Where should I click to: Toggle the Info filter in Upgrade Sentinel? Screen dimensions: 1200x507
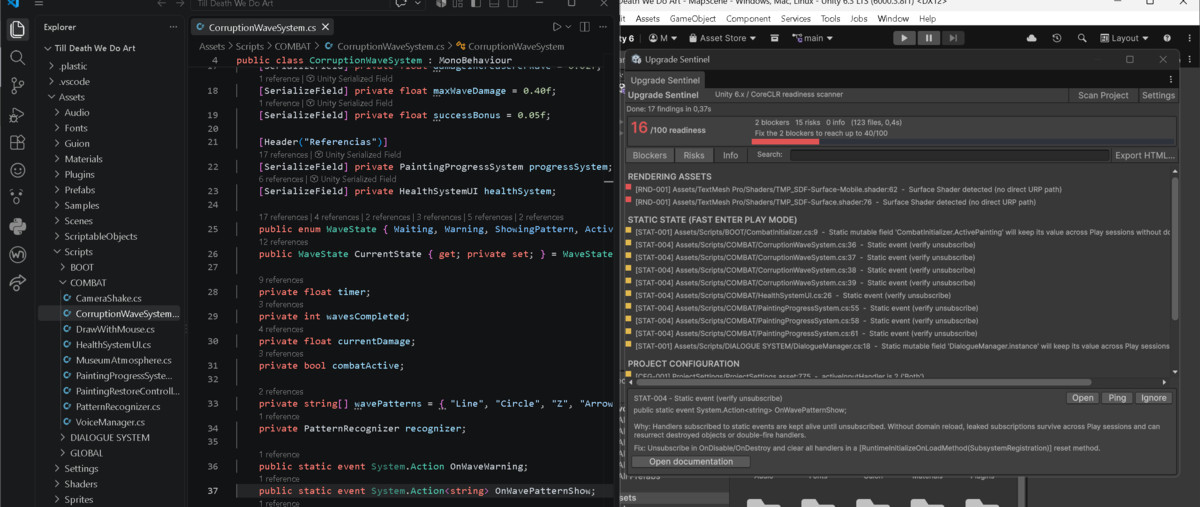point(730,155)
